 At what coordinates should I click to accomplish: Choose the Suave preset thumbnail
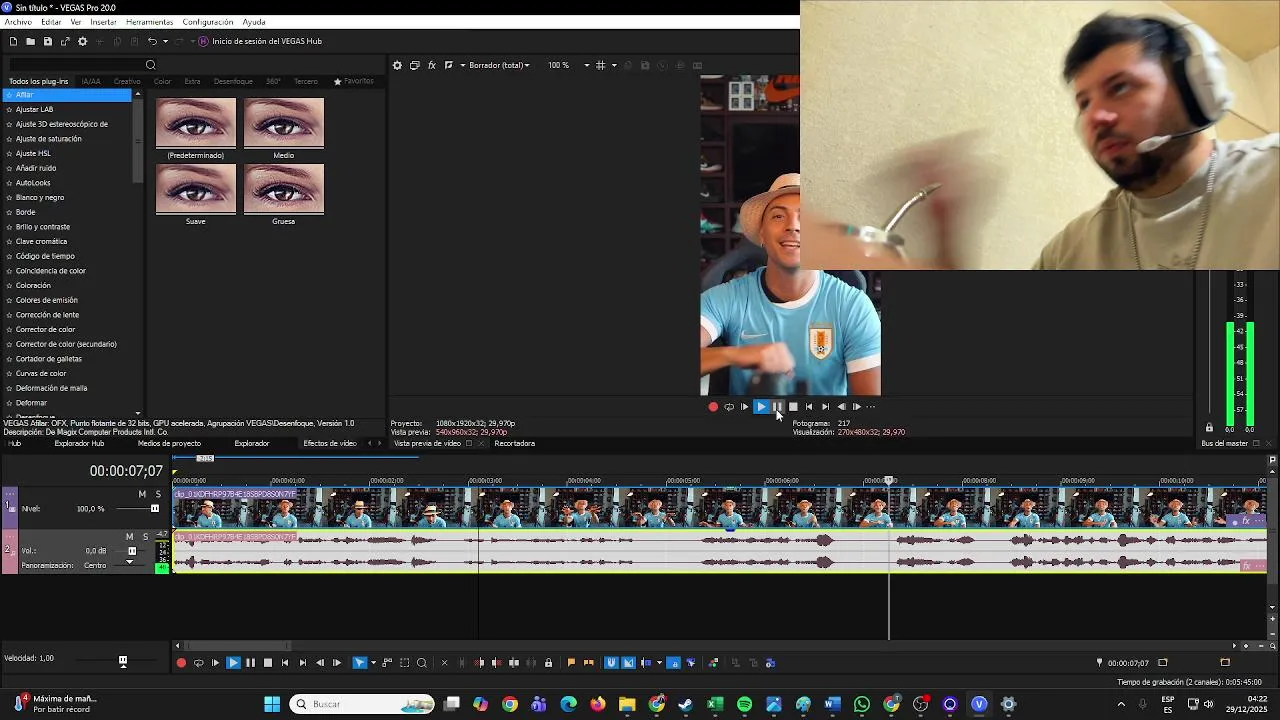(196, 189)
